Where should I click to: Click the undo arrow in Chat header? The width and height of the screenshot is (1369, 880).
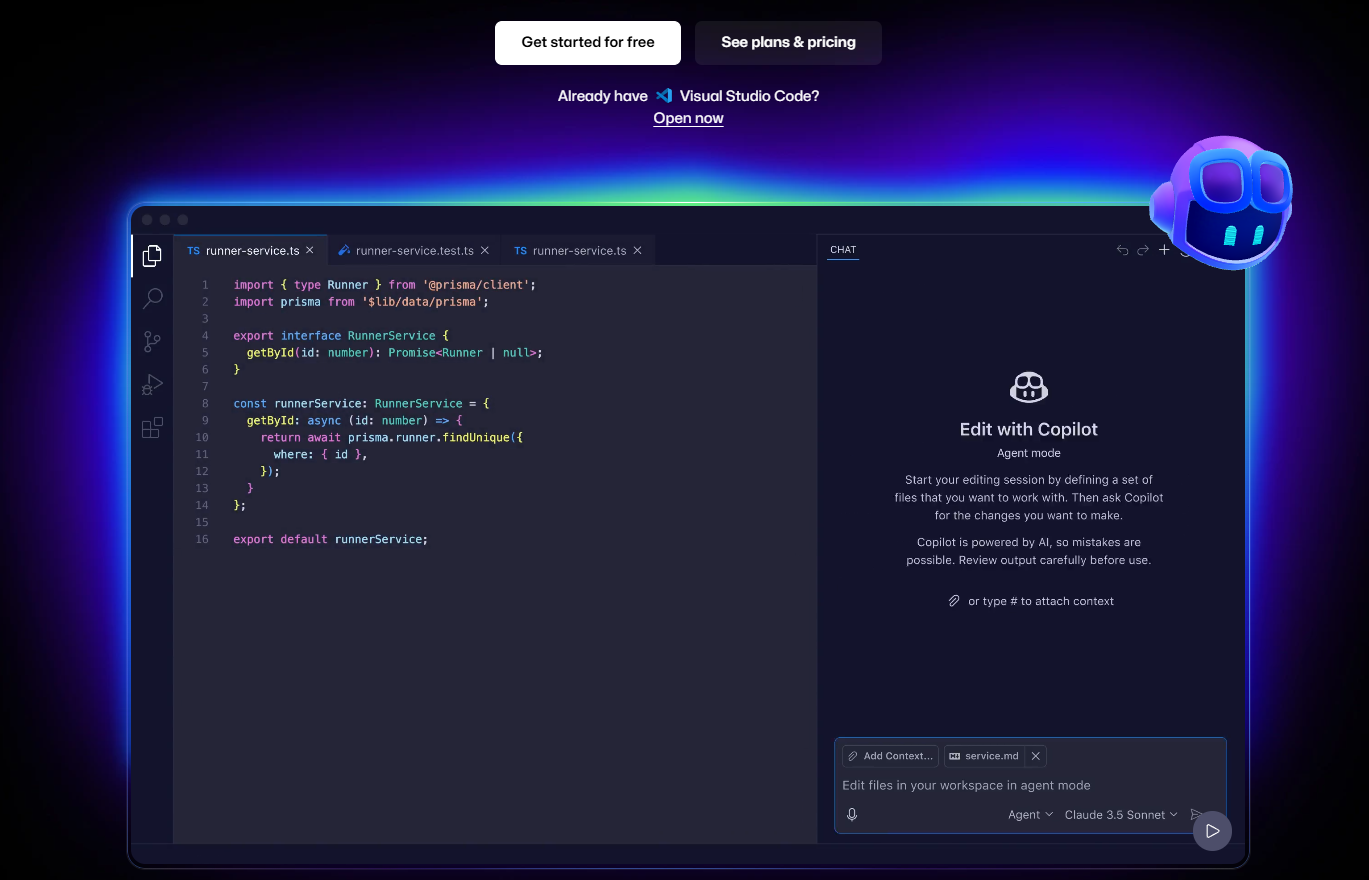click(1122, 250)
